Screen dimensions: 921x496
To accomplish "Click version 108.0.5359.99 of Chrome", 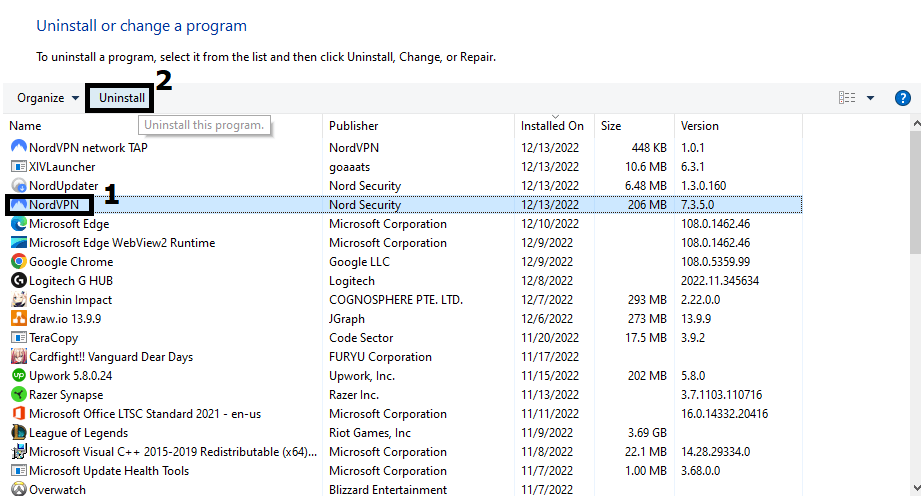I will [715, 262].
